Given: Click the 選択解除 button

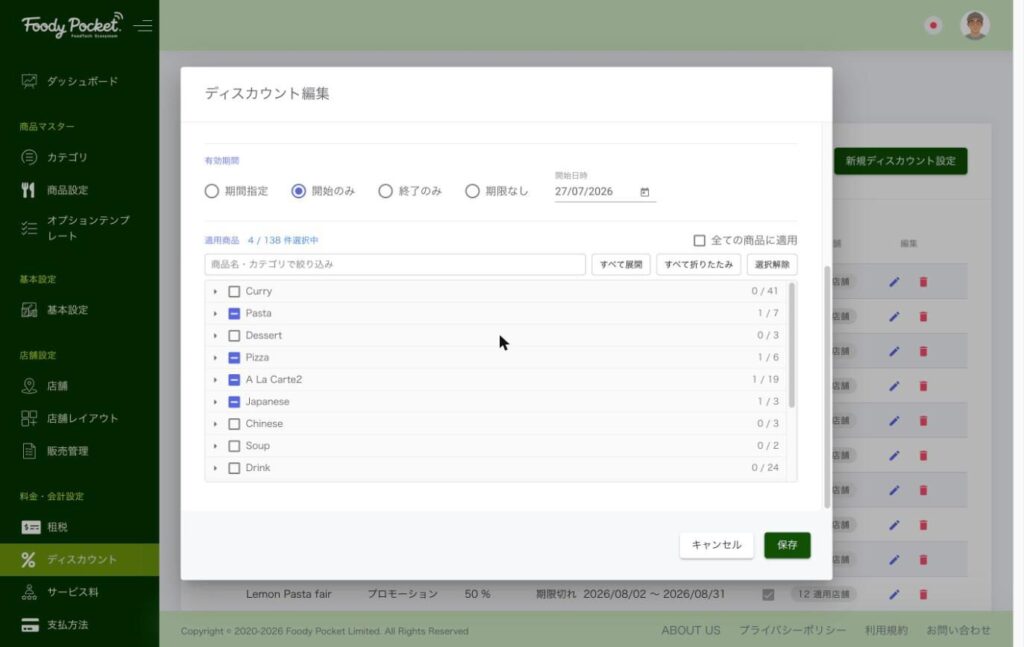Looking at the screenshot, I should (x=772, y=264).
